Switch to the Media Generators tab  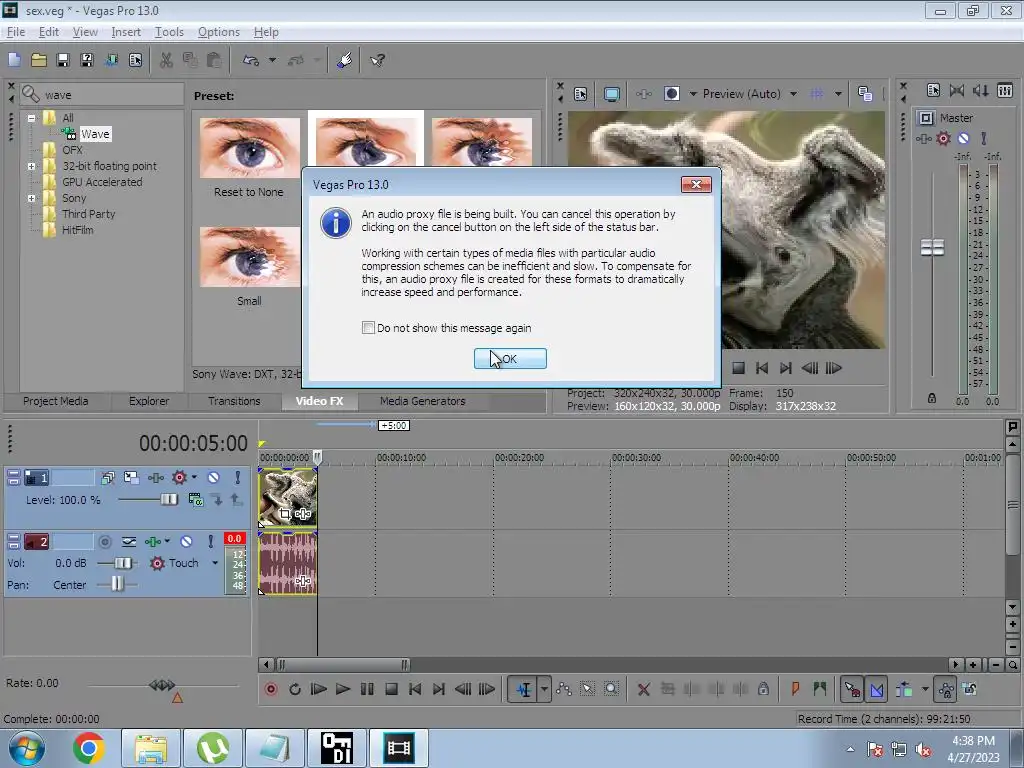pos(423,401)
